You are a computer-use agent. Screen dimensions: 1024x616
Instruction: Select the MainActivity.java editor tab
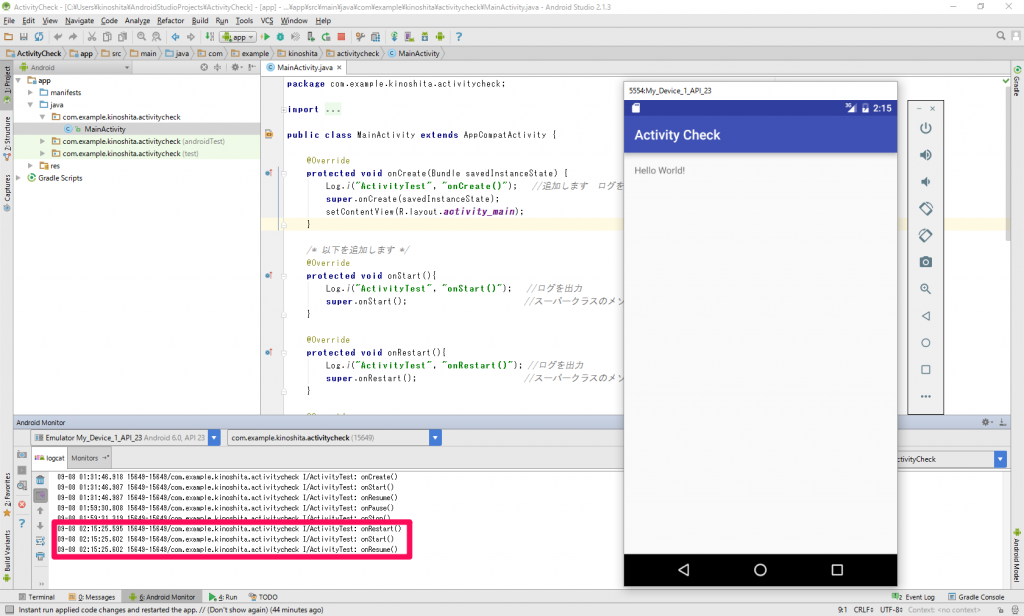pos(304,67)
